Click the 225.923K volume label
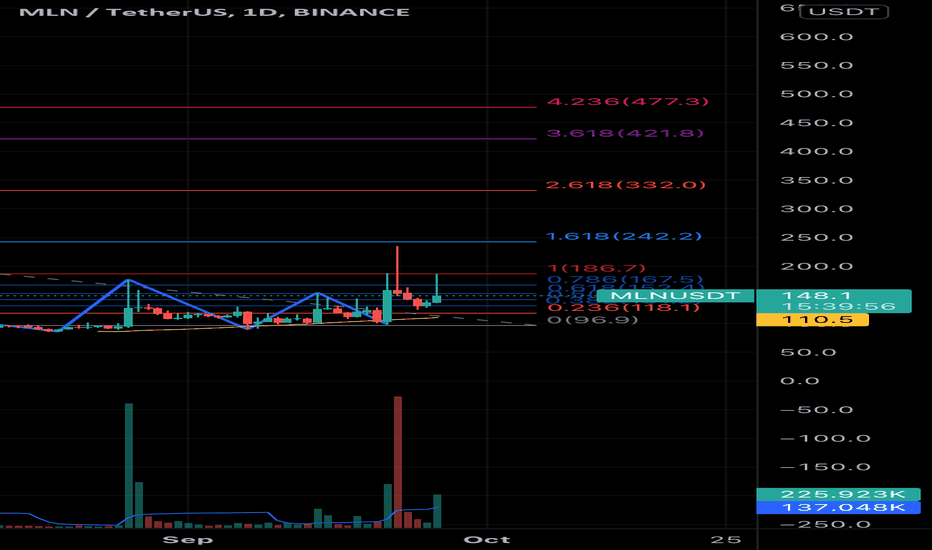 coord(838,494)
